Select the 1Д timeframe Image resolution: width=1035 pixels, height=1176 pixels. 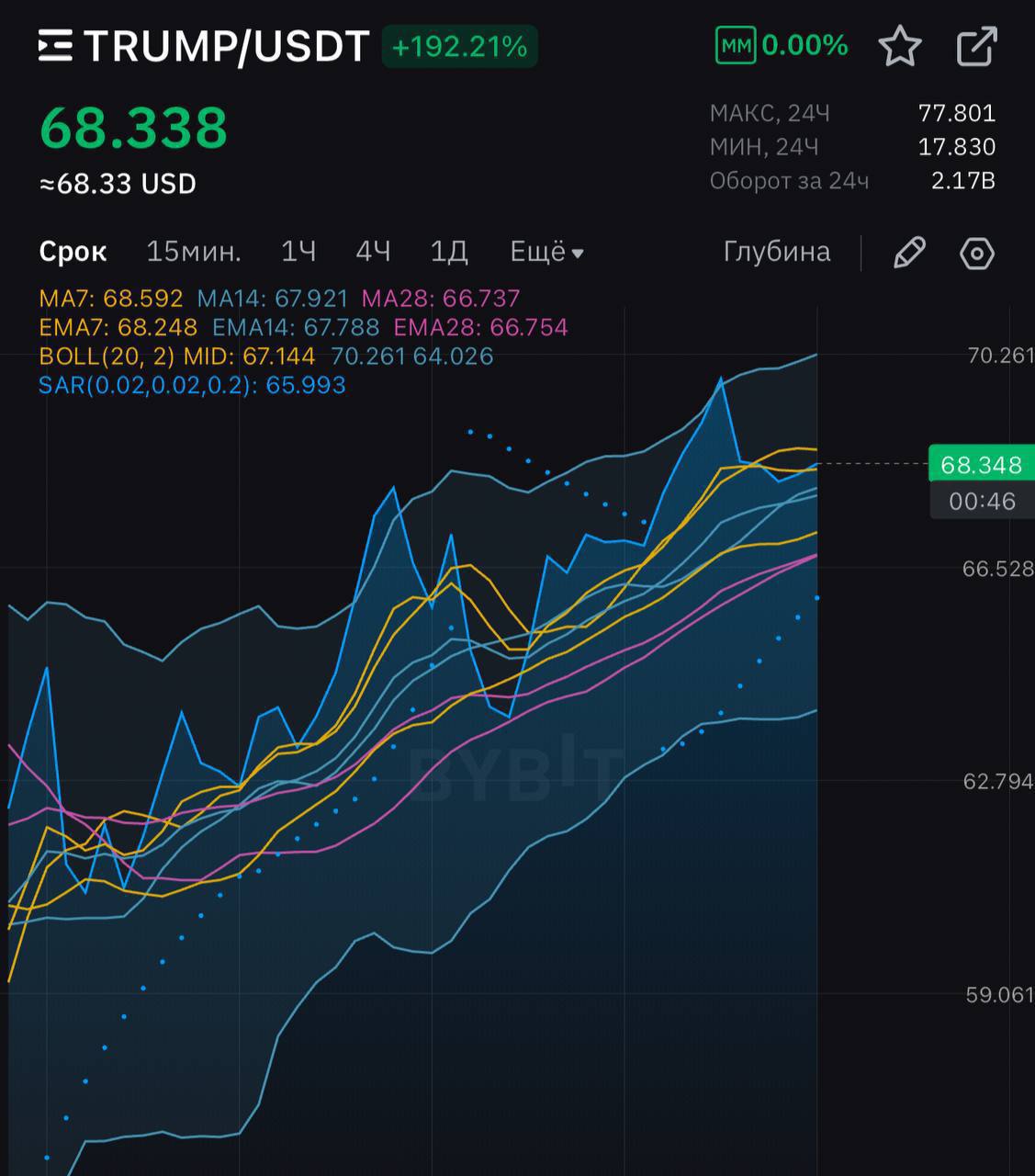point(449,252)
